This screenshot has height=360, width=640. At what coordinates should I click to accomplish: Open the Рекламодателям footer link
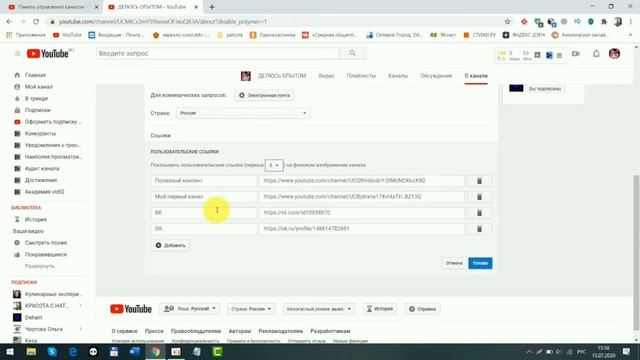point(280,331)
